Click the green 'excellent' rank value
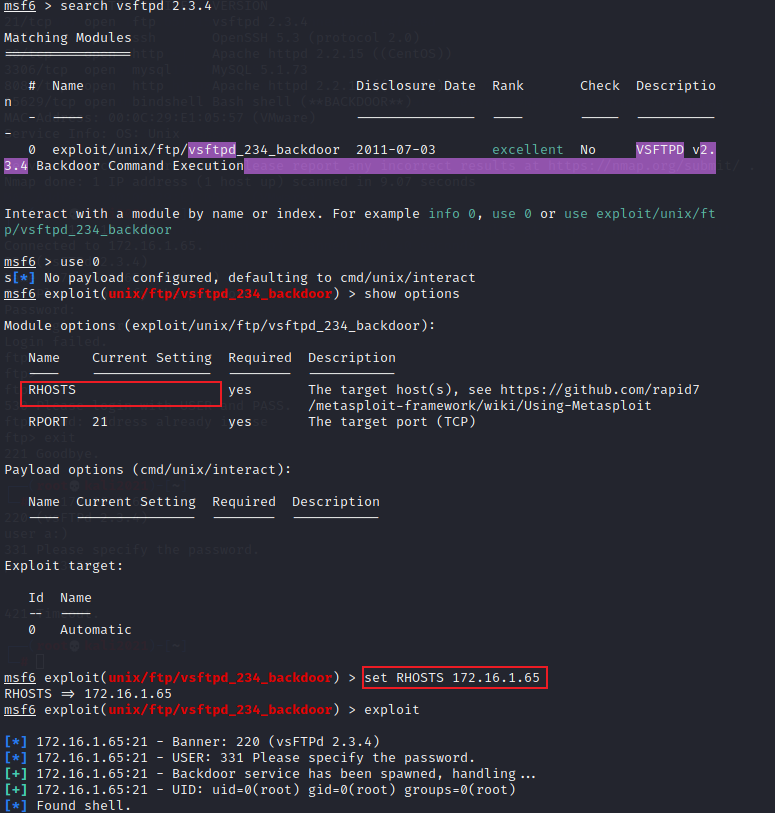The image size is (775, 813). (527, 150)
